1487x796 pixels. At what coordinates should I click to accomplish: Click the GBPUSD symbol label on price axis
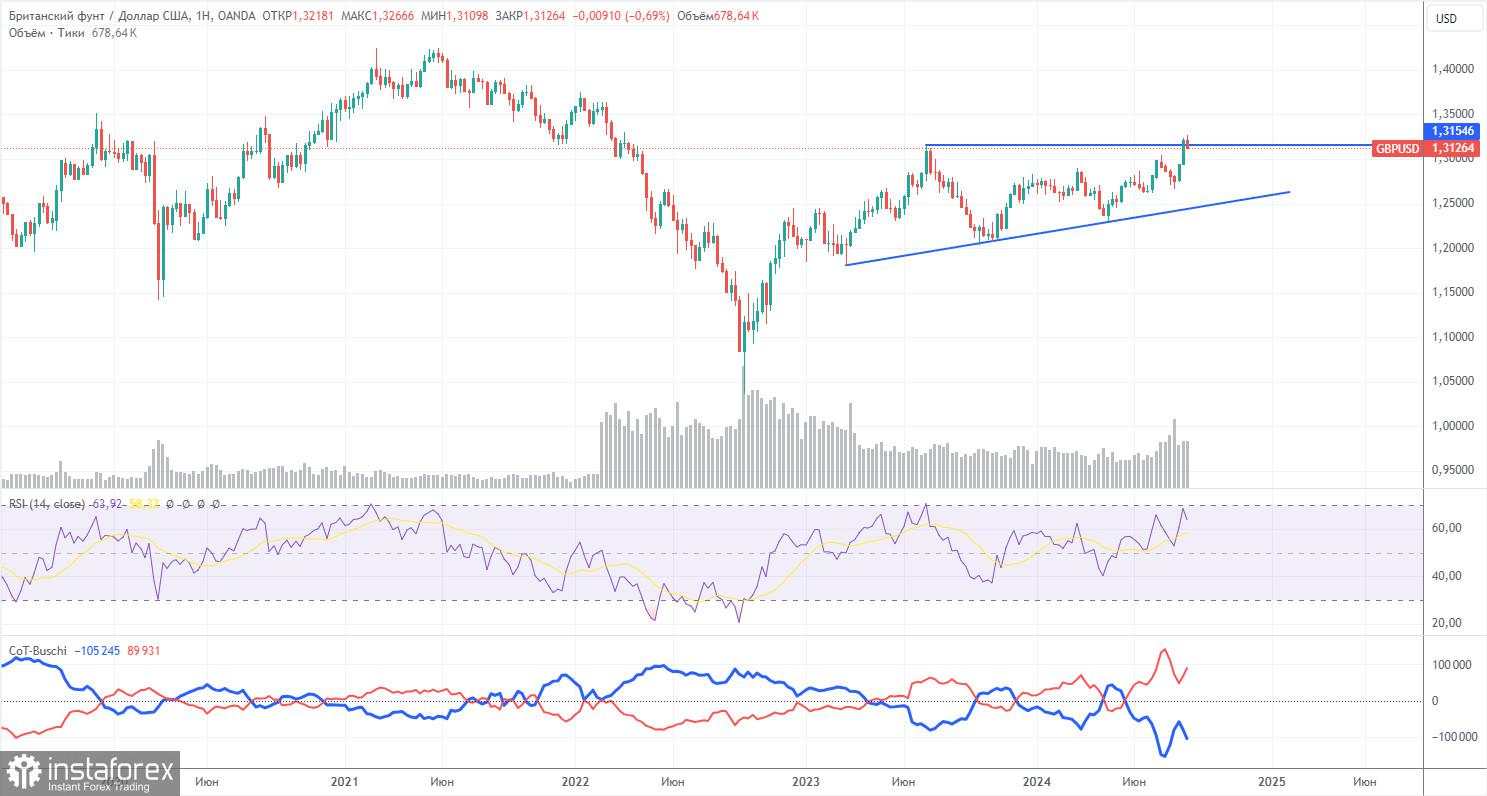tap(1397, 148)
